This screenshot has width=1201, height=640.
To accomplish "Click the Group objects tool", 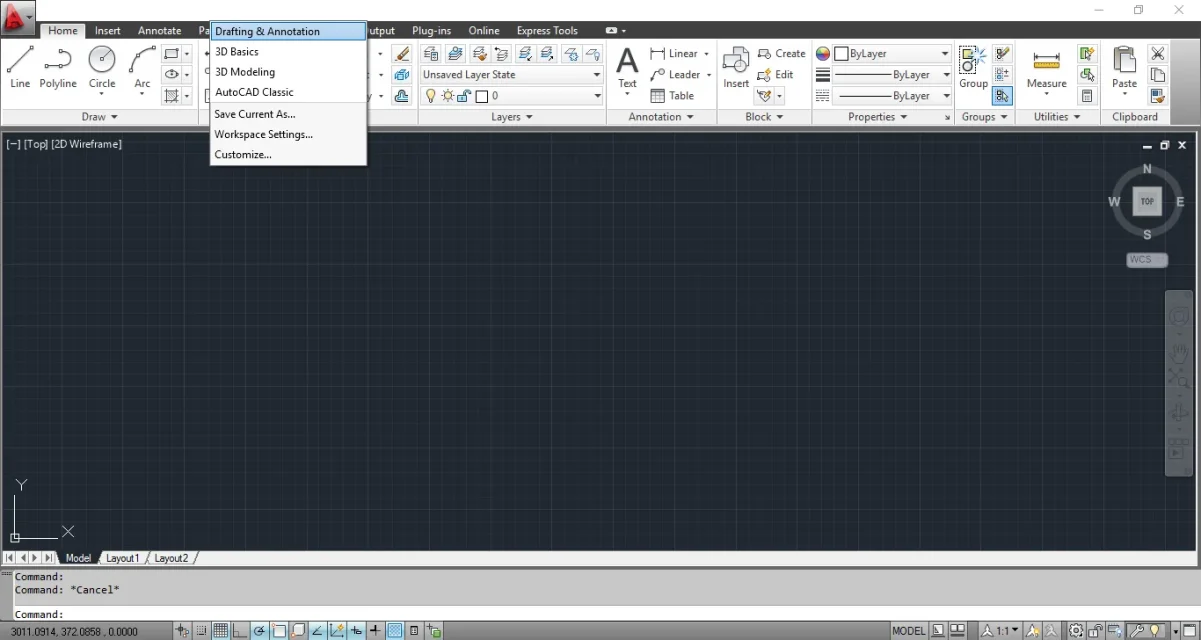I will pyautogui.click(x=973, y=67).
